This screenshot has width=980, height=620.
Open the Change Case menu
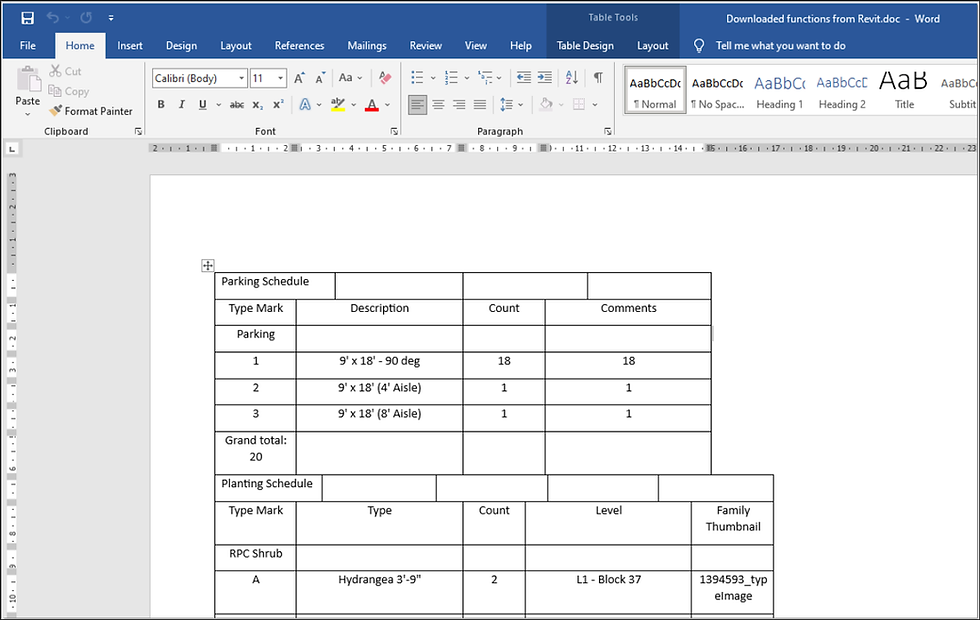pyautogui.click(x=350, y=78)
